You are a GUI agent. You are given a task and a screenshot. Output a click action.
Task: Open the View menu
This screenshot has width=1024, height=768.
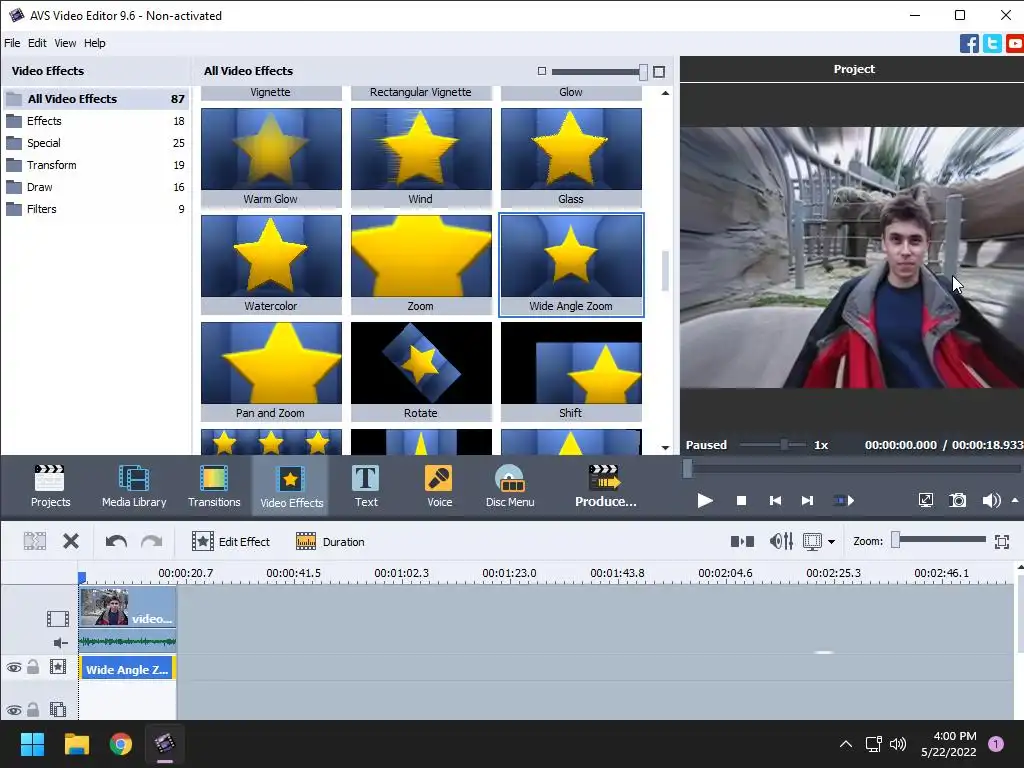coord(65,43)
